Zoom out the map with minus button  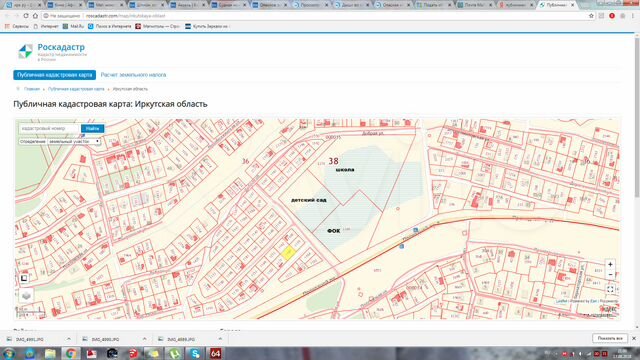click(610, 274)
